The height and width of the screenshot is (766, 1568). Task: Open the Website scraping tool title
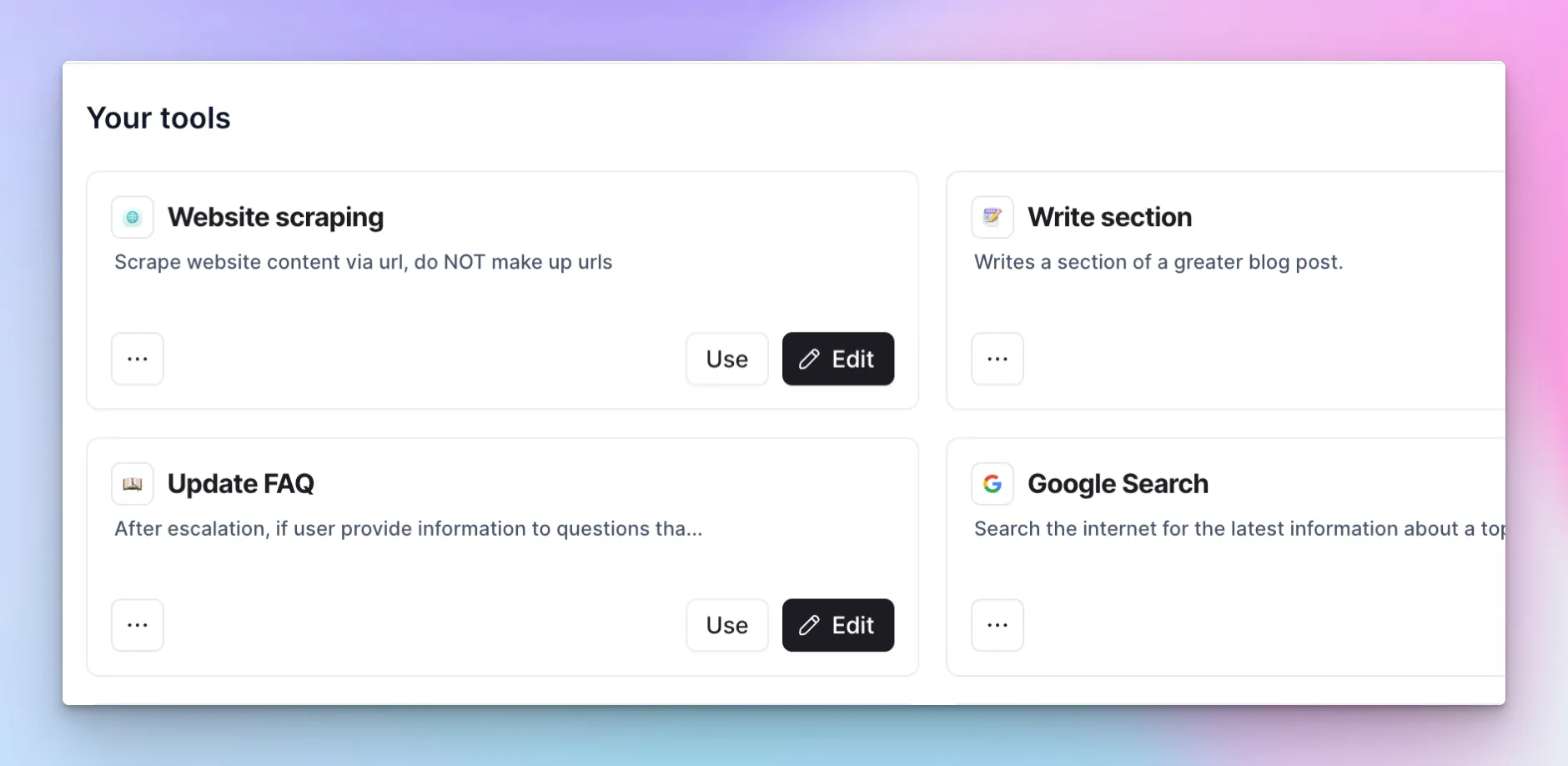tap(275, 217)
